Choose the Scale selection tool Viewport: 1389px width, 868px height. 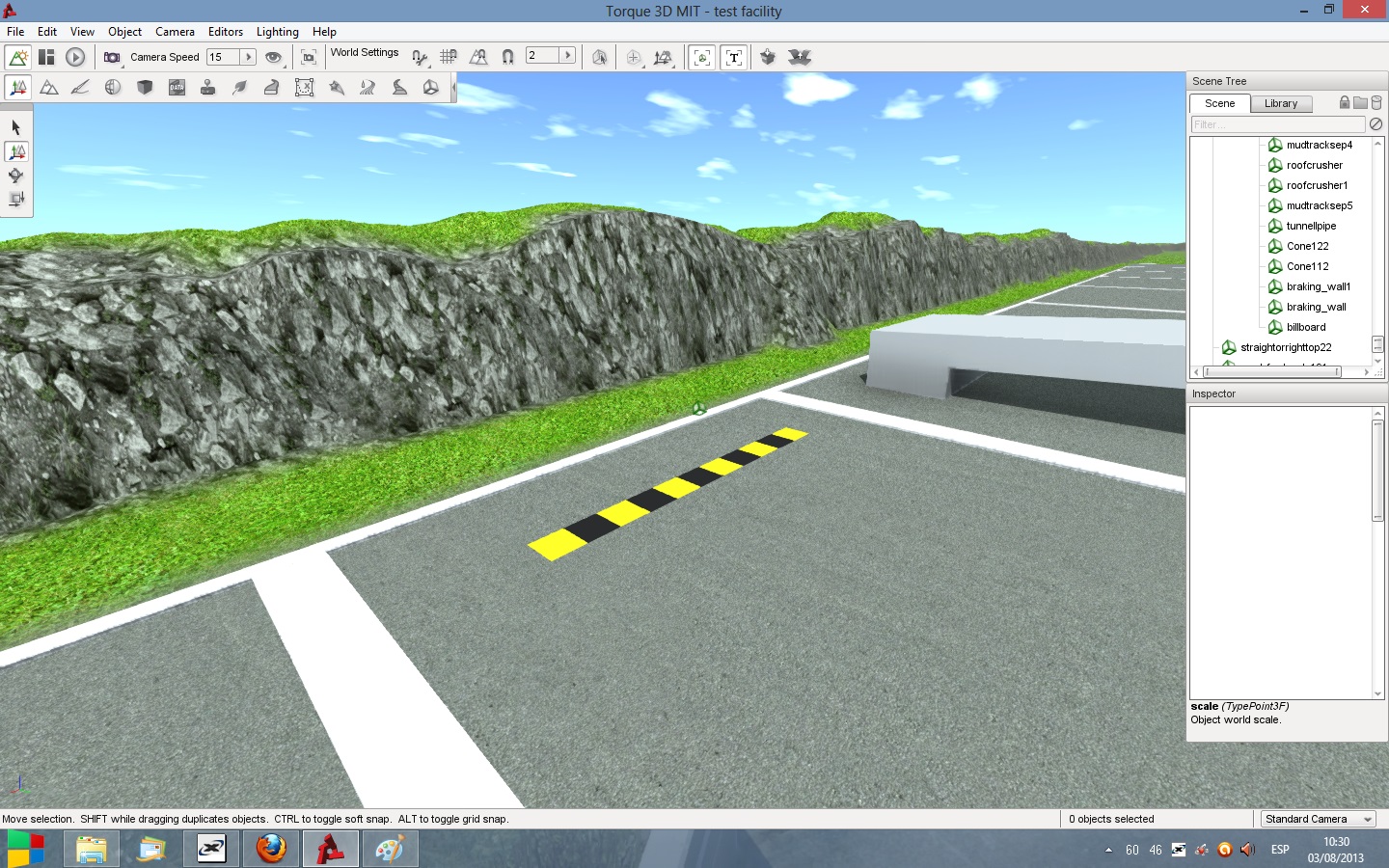pyautogui.click(x=16, y=200)
